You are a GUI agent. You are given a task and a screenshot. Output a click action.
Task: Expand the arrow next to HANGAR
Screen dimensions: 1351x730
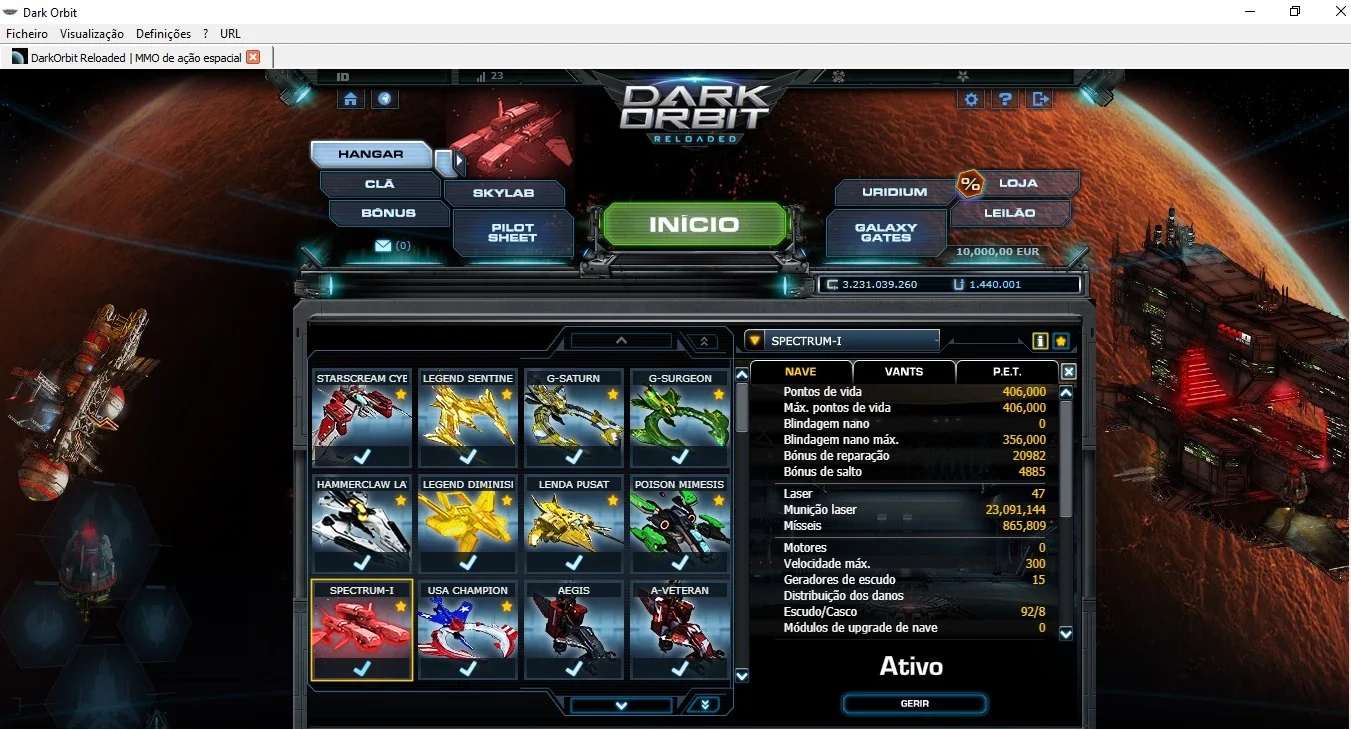459,160
